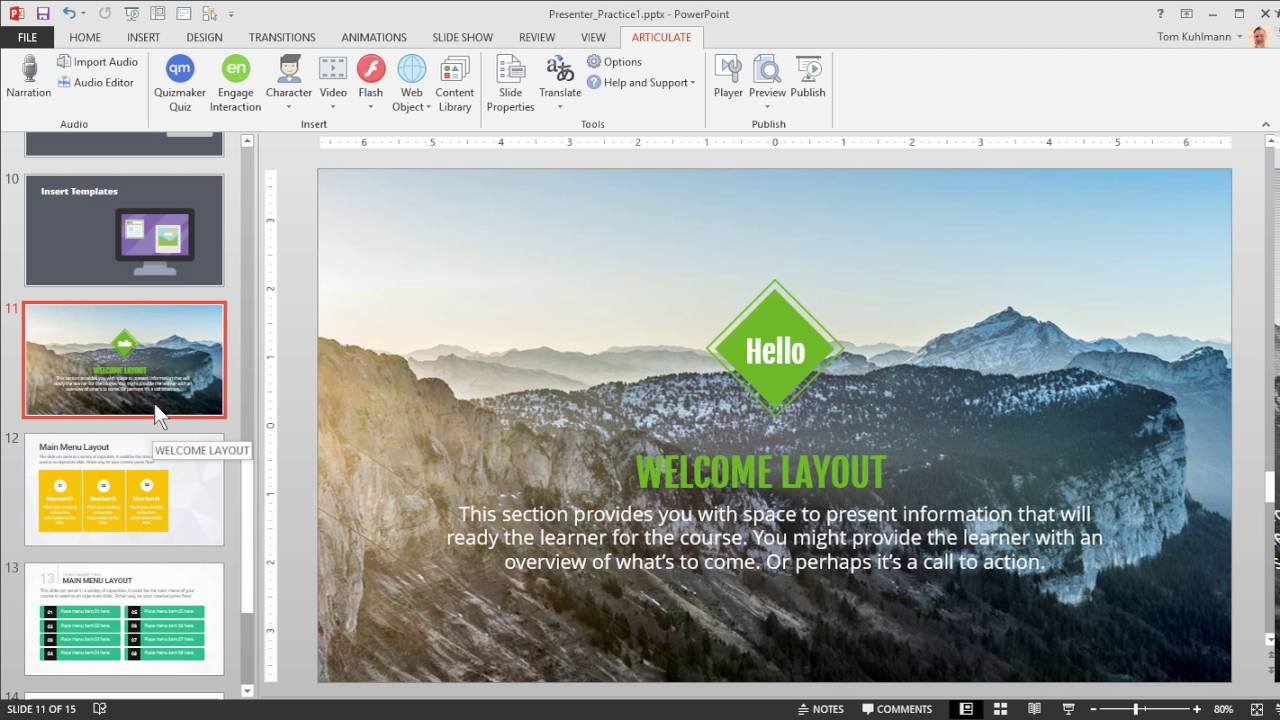Expand the Translate dropdown arrow
Viewport: 1280px width, 720px height.
click(560, 107)
